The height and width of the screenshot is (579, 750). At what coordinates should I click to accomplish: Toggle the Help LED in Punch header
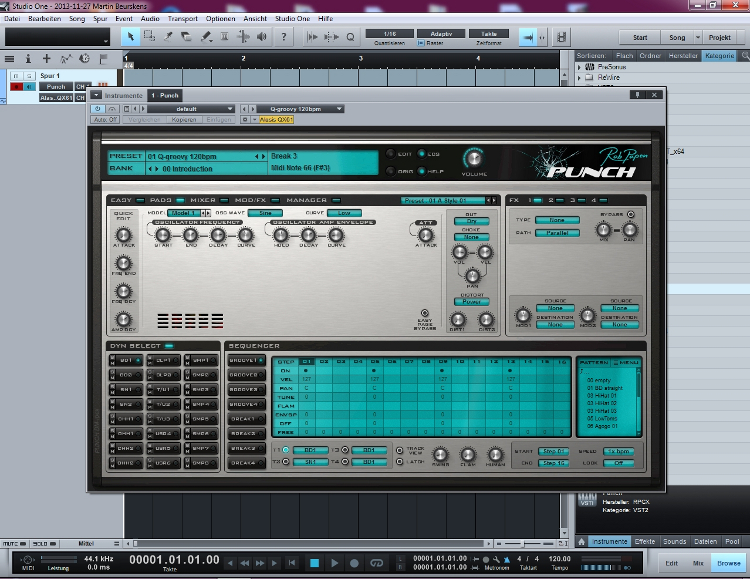[421, 171]
